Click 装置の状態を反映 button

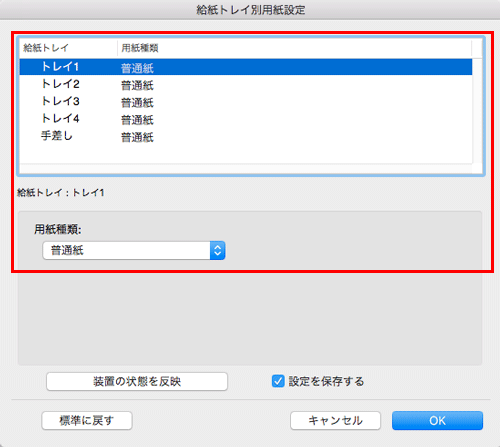coord(137,381)
